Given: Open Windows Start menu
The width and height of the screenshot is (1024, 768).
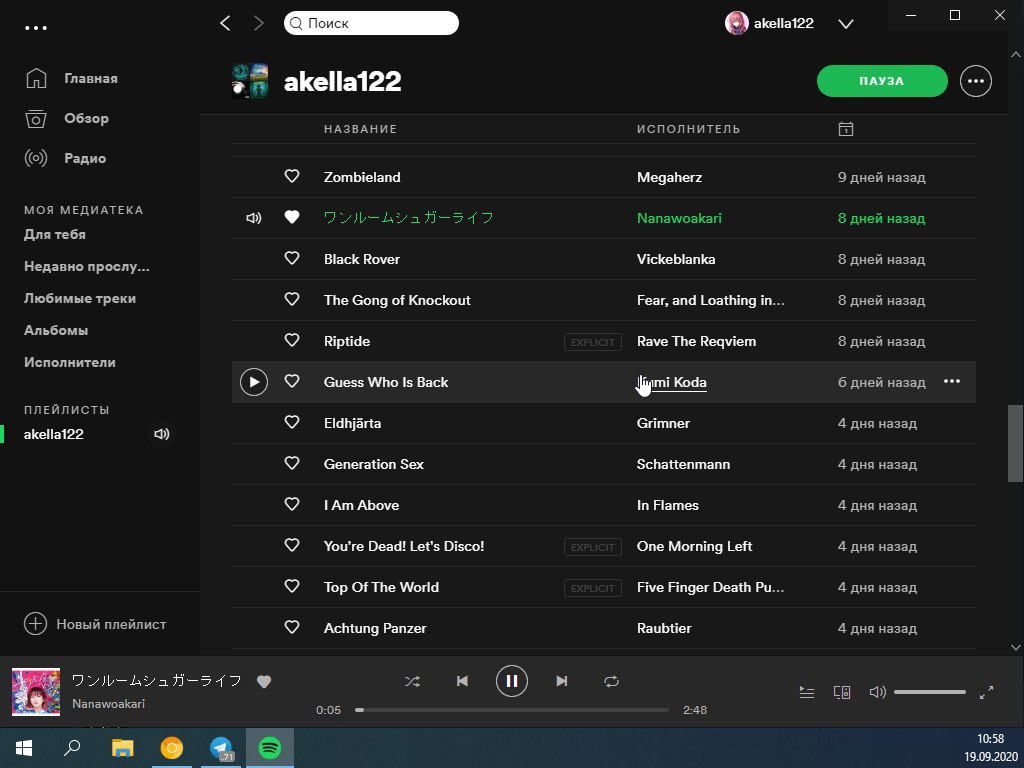Looking at the screenshot, I should [24, 748].
